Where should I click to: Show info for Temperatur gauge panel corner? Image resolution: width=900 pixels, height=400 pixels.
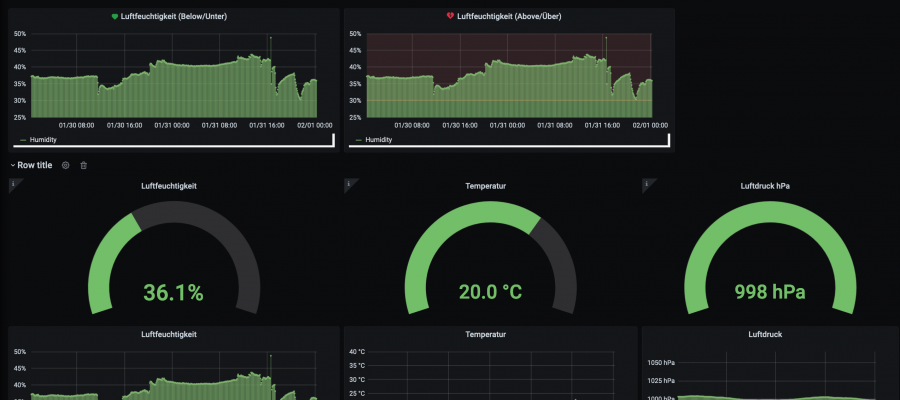[348, 184]
